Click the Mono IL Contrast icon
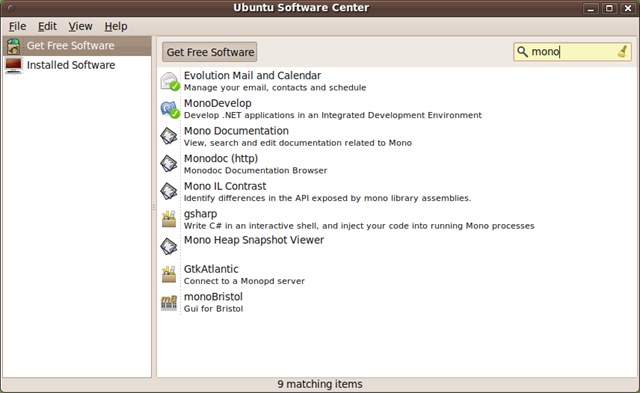Viewport: 640px width, 393px height. point(169,191)
